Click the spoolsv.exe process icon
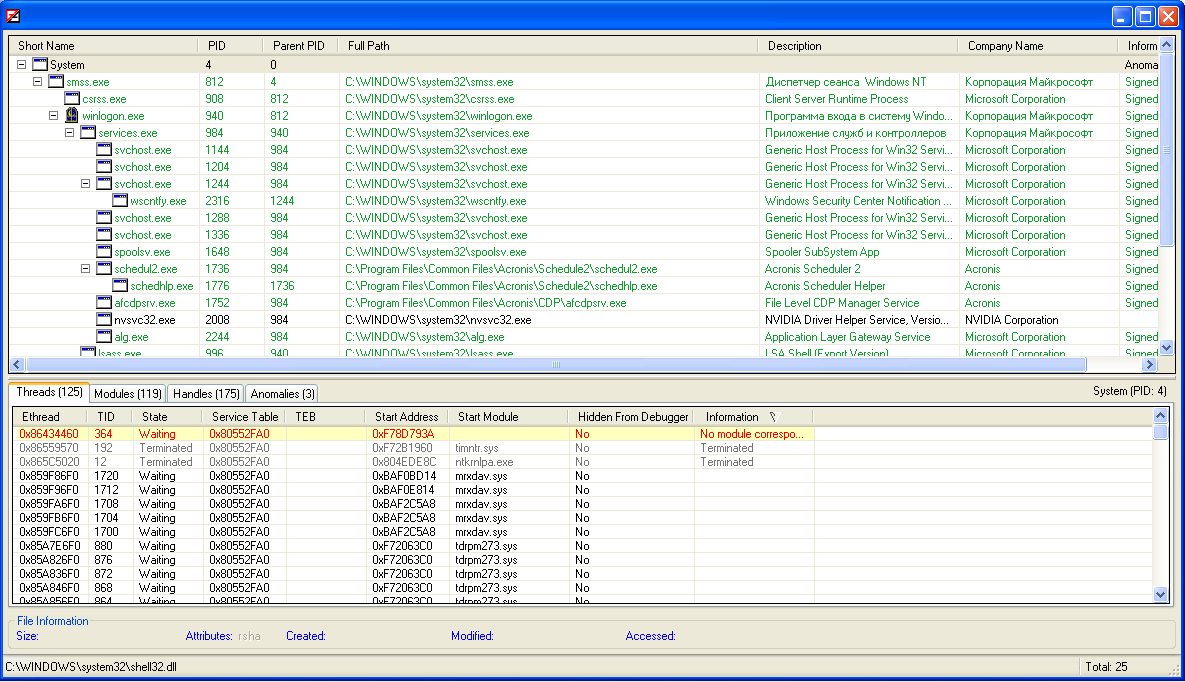Screen dimensions: 1185x682 104,252
